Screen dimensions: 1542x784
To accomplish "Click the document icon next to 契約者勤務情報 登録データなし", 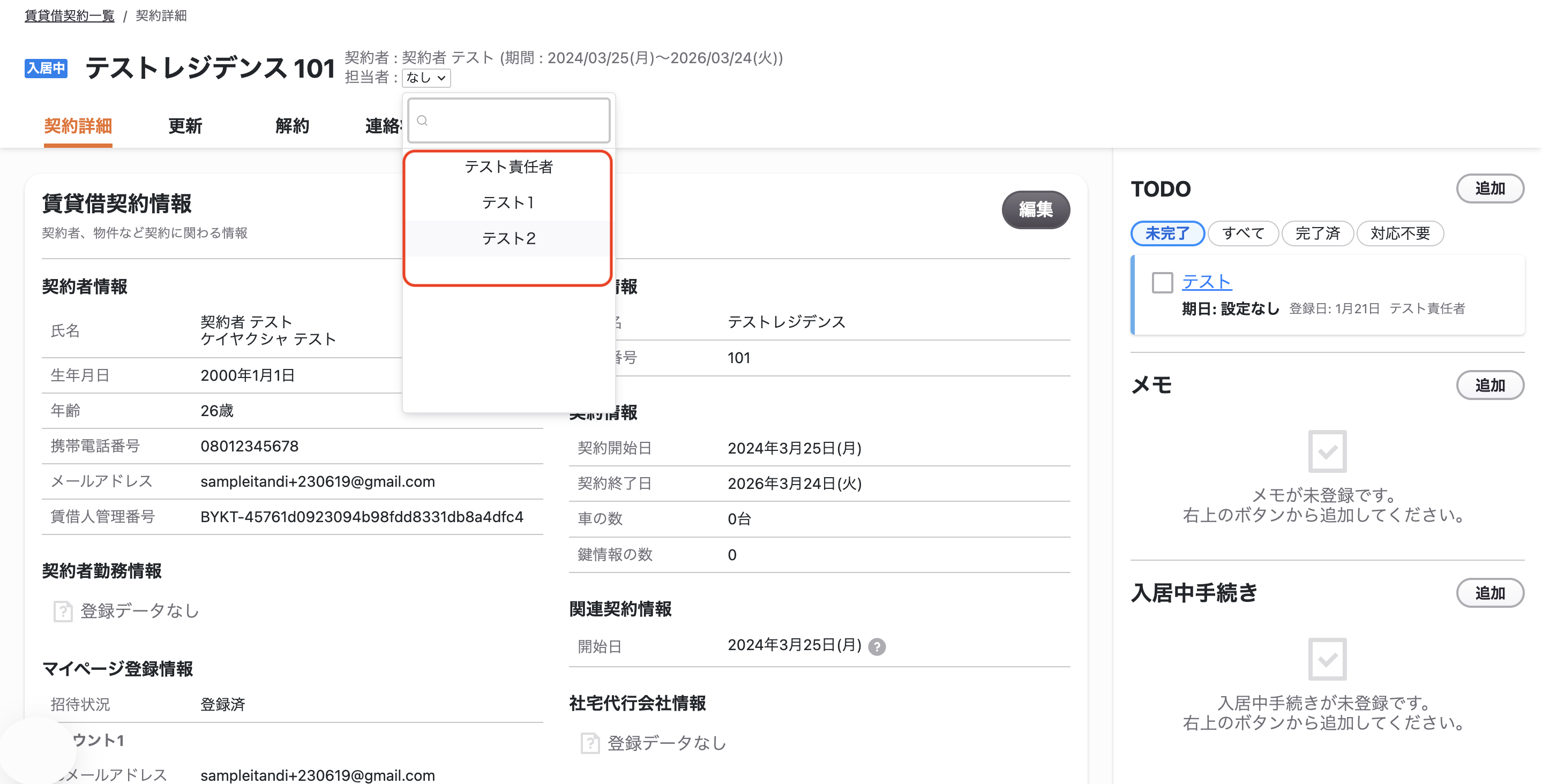I will tap(63, 612).
